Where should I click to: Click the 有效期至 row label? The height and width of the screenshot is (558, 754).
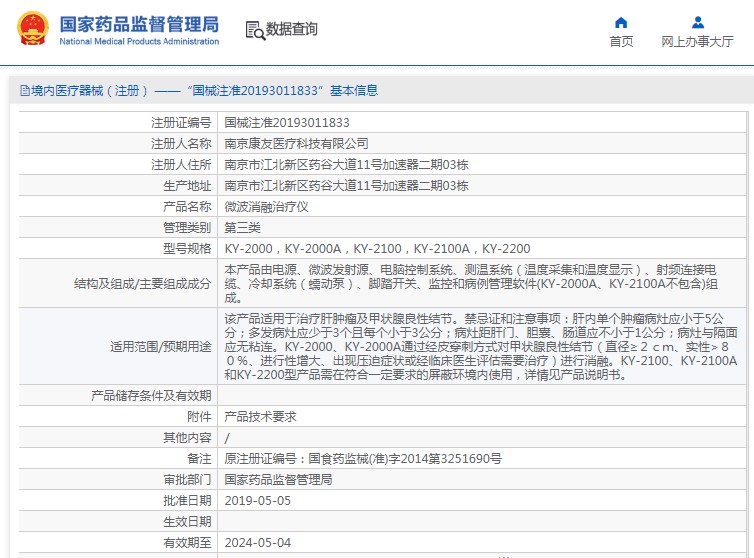187,543
